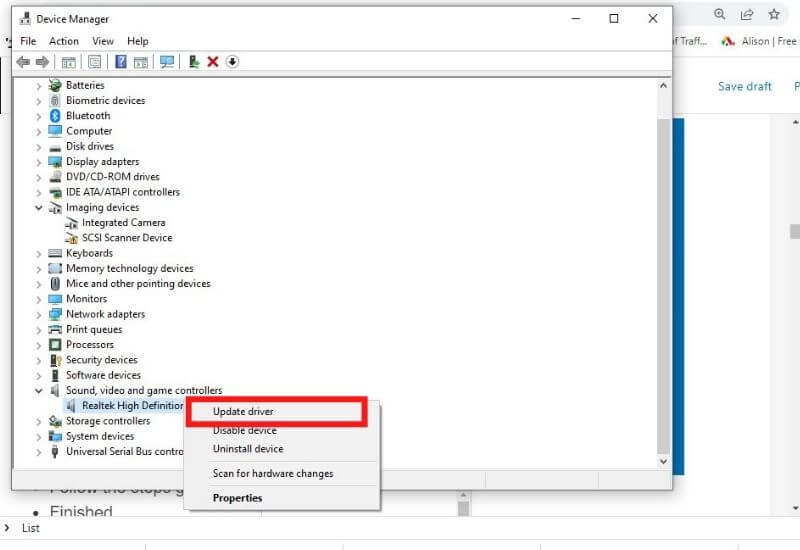The width and height of the screenshot is (800, 550).
Task: Open the View menu
Action: 103,41
